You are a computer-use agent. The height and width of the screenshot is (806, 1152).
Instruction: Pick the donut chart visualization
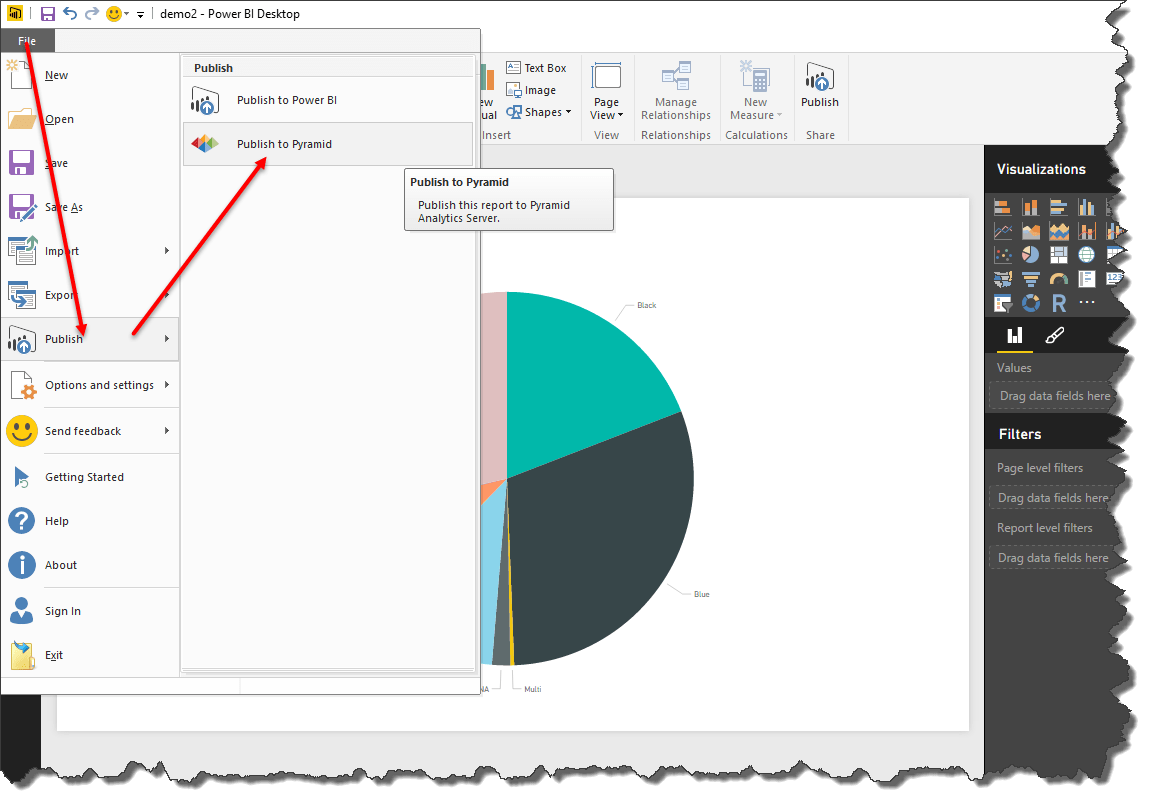tap(1031, 303)
